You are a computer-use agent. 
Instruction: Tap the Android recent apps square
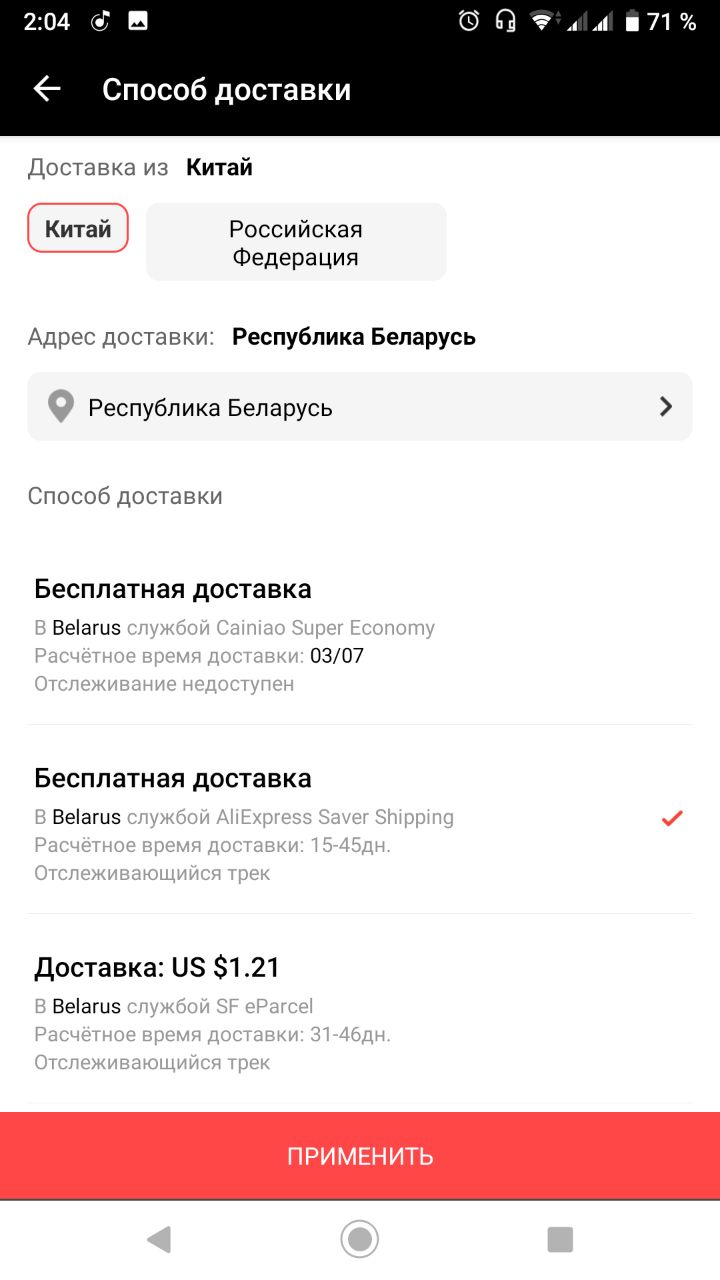[560, 1240]
